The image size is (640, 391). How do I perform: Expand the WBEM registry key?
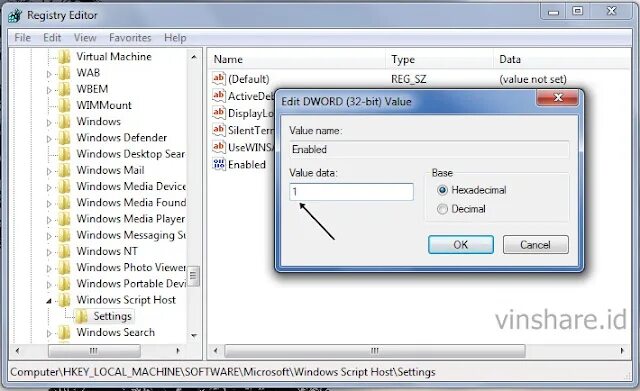click(49, 90)
